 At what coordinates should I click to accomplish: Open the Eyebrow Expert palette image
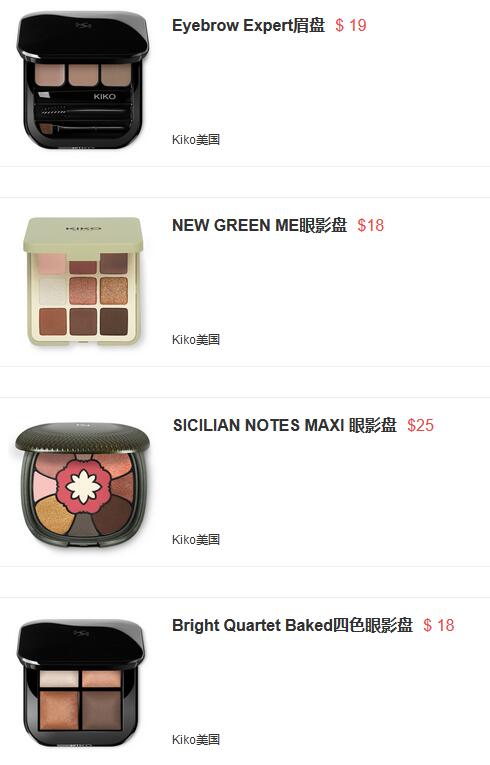click(x=82, y=81)
